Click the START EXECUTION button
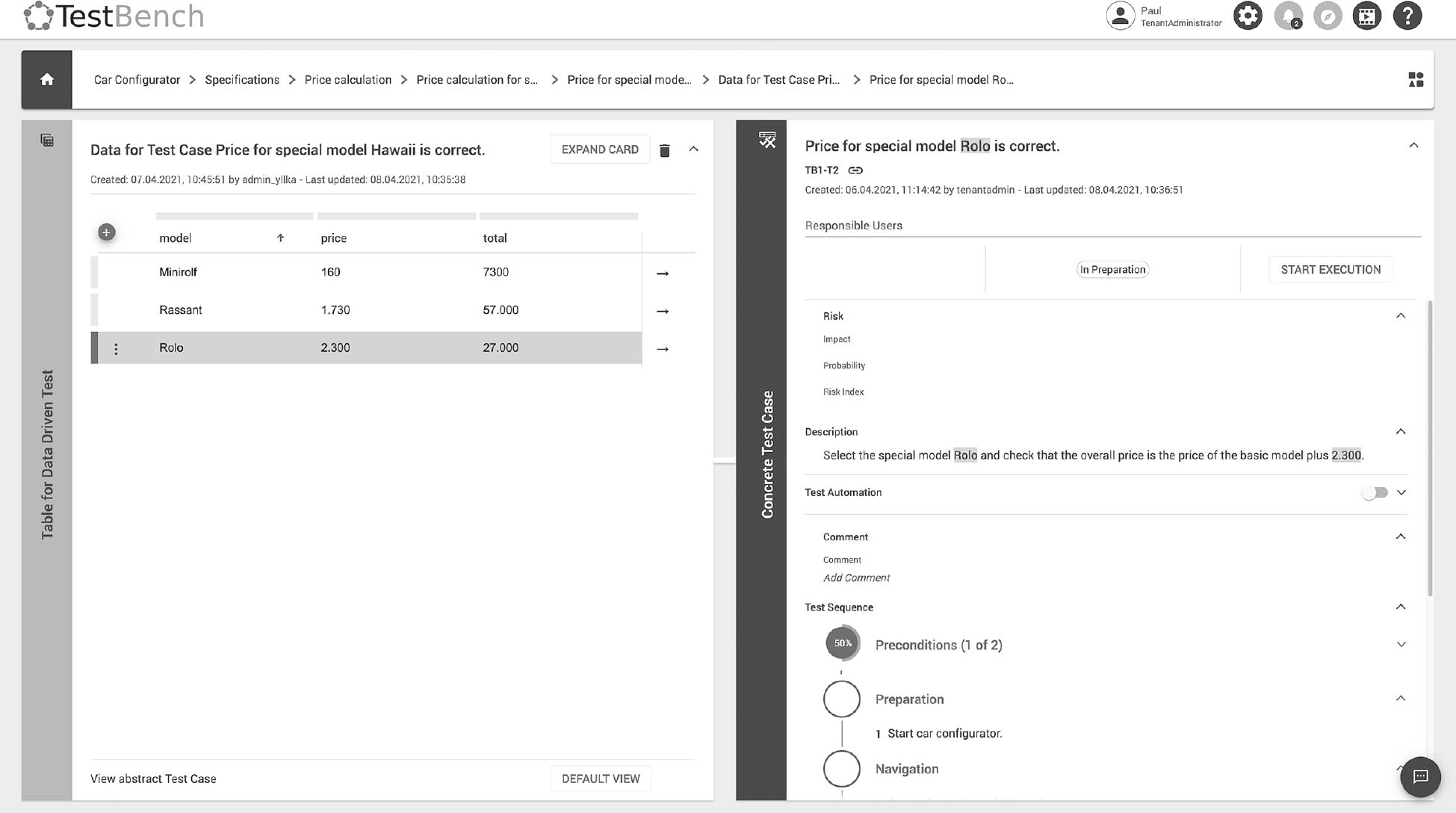This screenshot has height=813, width=1456. [x=1330, y=270]
